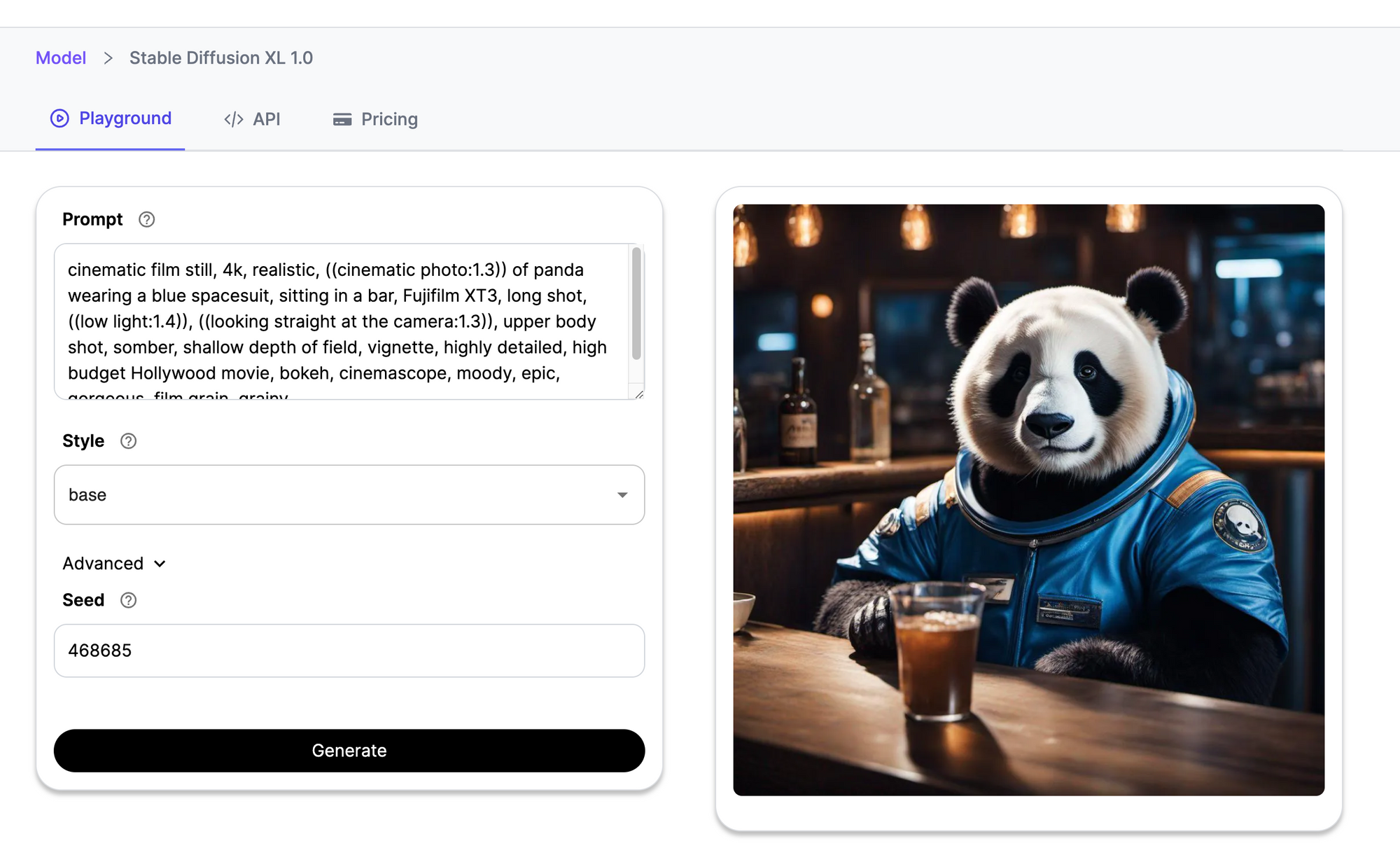Click the Playground play-circle icon
Image resolution: width=1400 pixels, height=855 pixels.
point(59,118)
